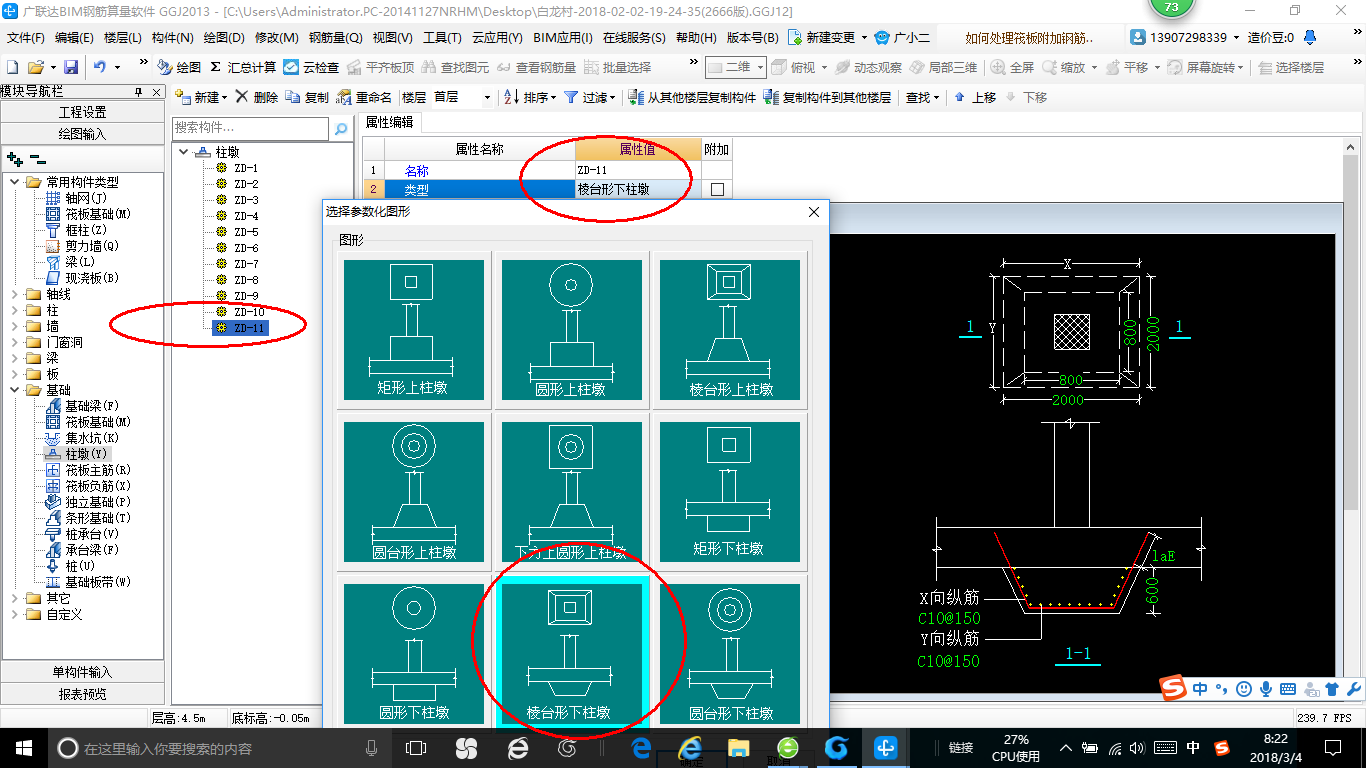
Task: Click the 绘图输入 panel button
Action: tap(82, 134)
